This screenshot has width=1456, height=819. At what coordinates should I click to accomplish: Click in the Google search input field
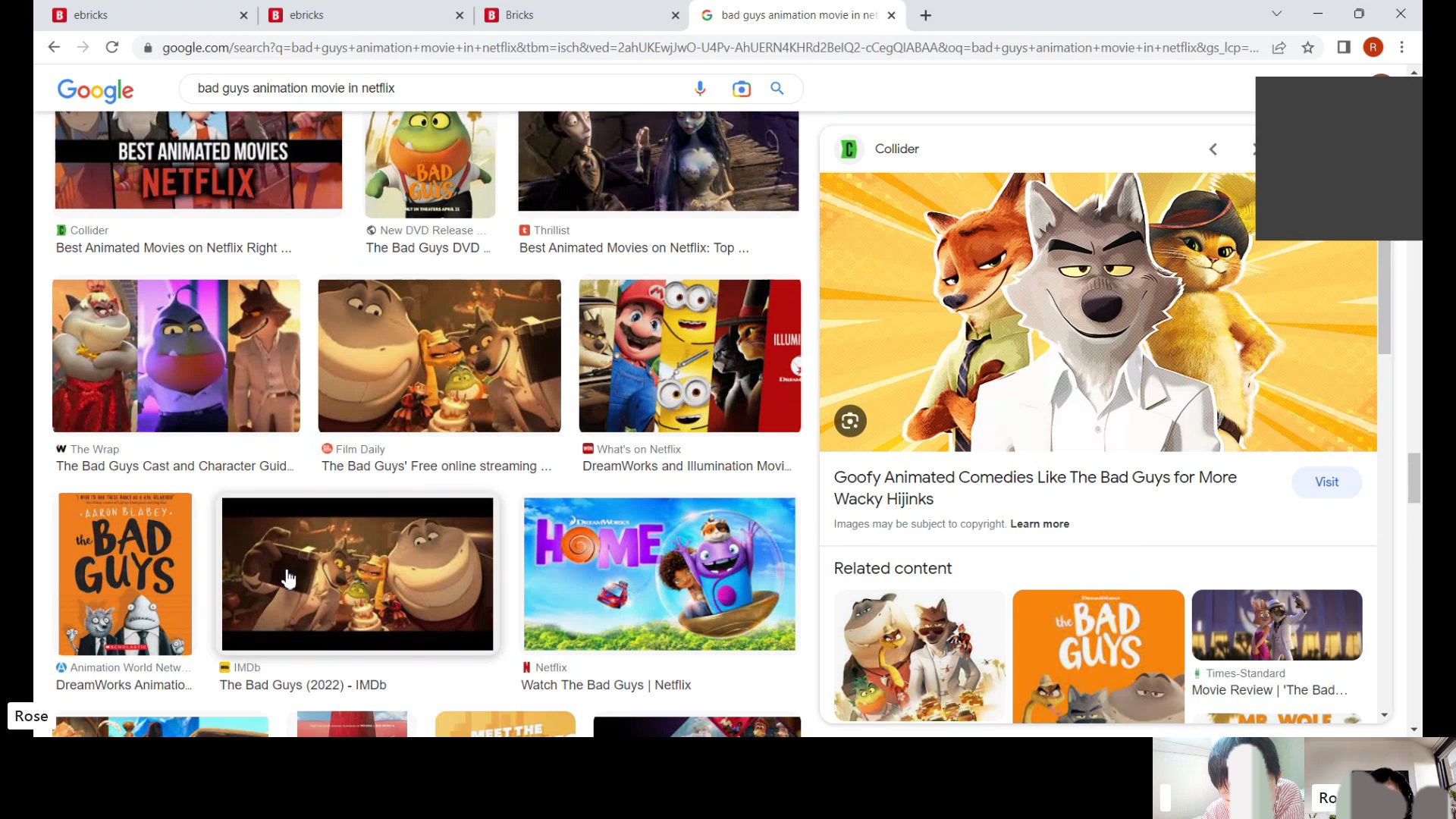tap(440, 88)
